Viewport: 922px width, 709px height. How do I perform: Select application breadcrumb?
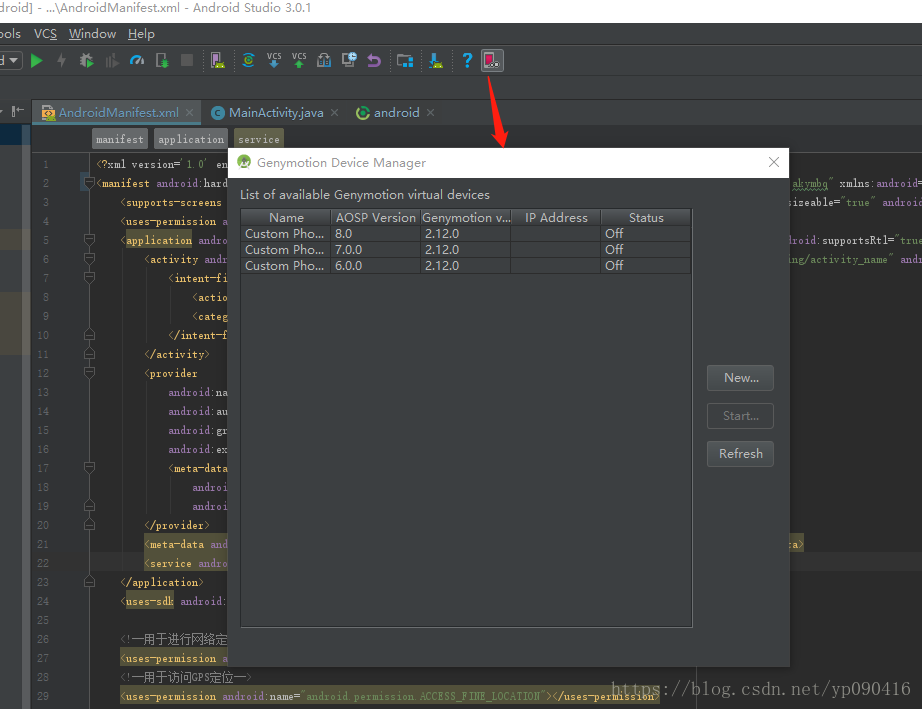[191, 139]
